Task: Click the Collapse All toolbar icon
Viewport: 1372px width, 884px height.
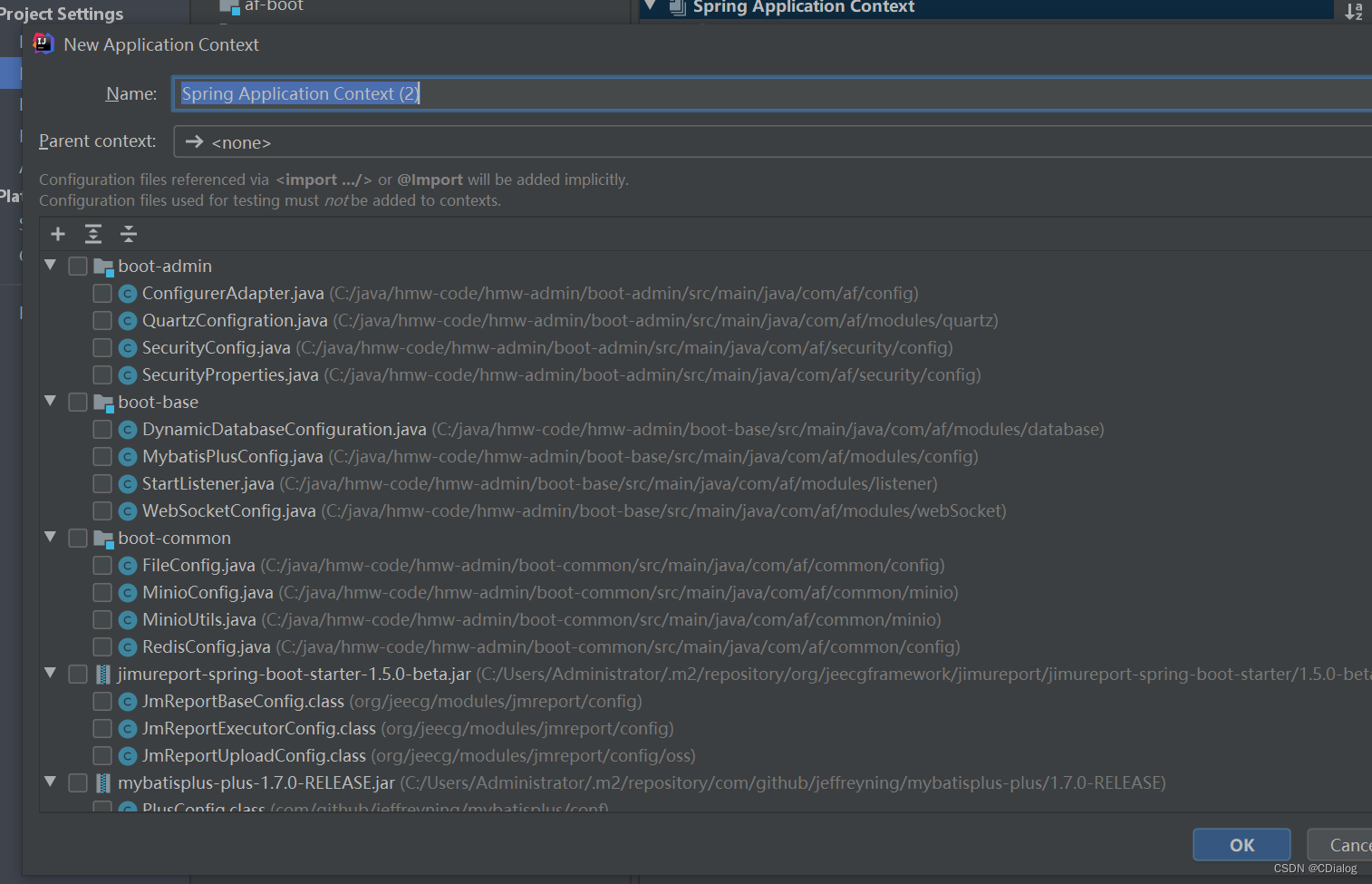Action: coord(129,234)
